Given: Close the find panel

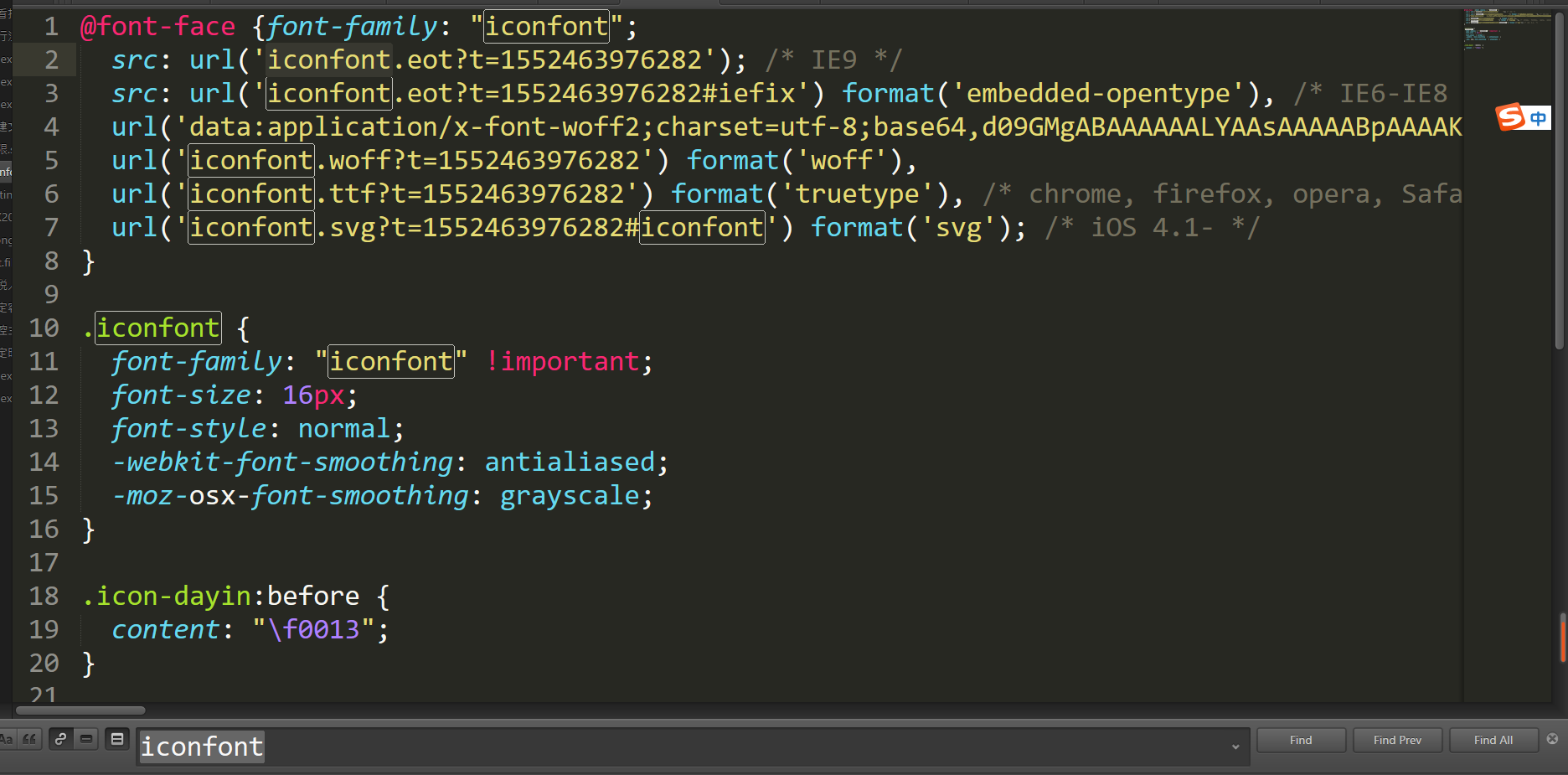Looking at the screenshot, I should (1552, 739).
